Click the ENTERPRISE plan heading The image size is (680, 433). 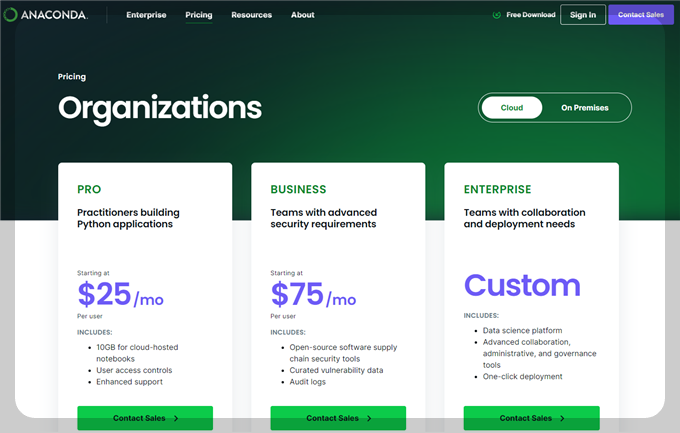(x=497, y=189)
